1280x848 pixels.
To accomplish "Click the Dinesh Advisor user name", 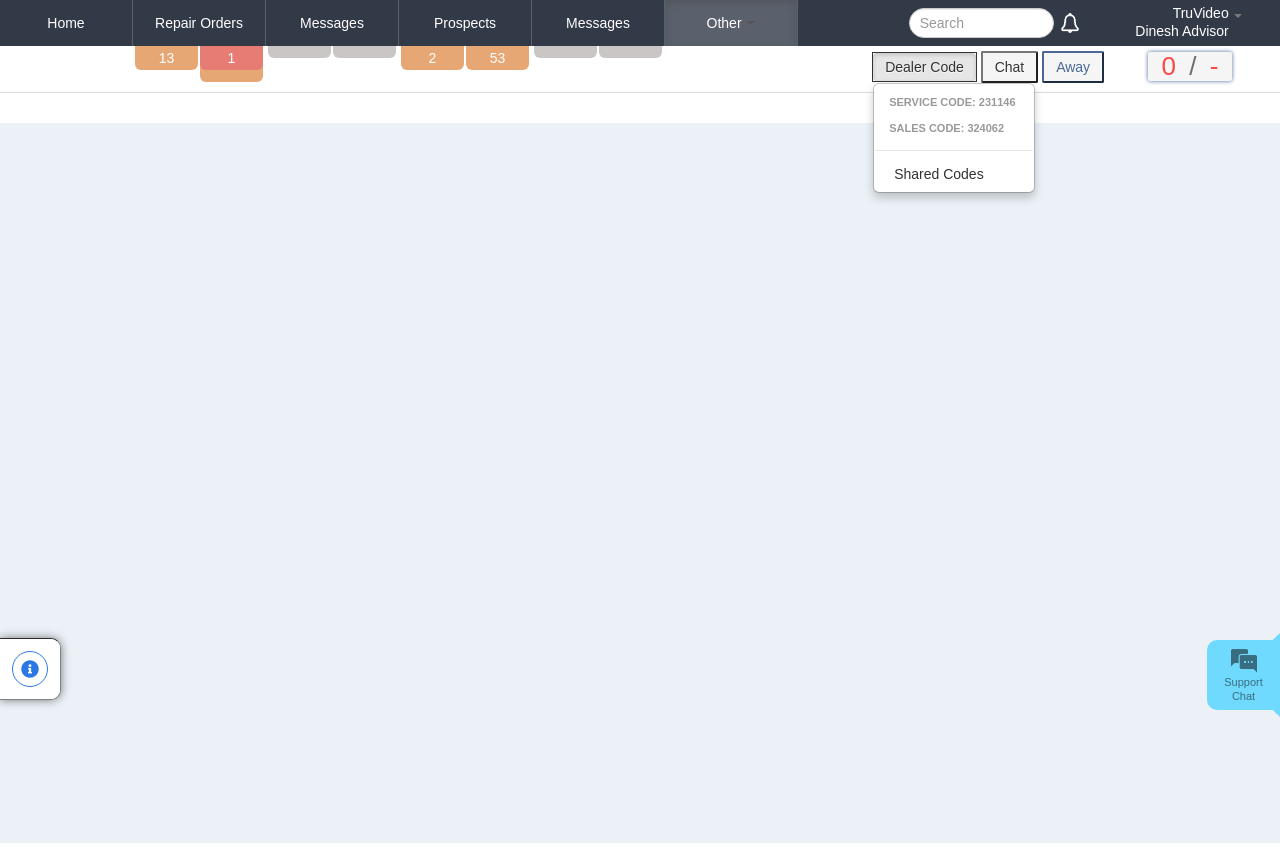I will (x=1182, y=31).
